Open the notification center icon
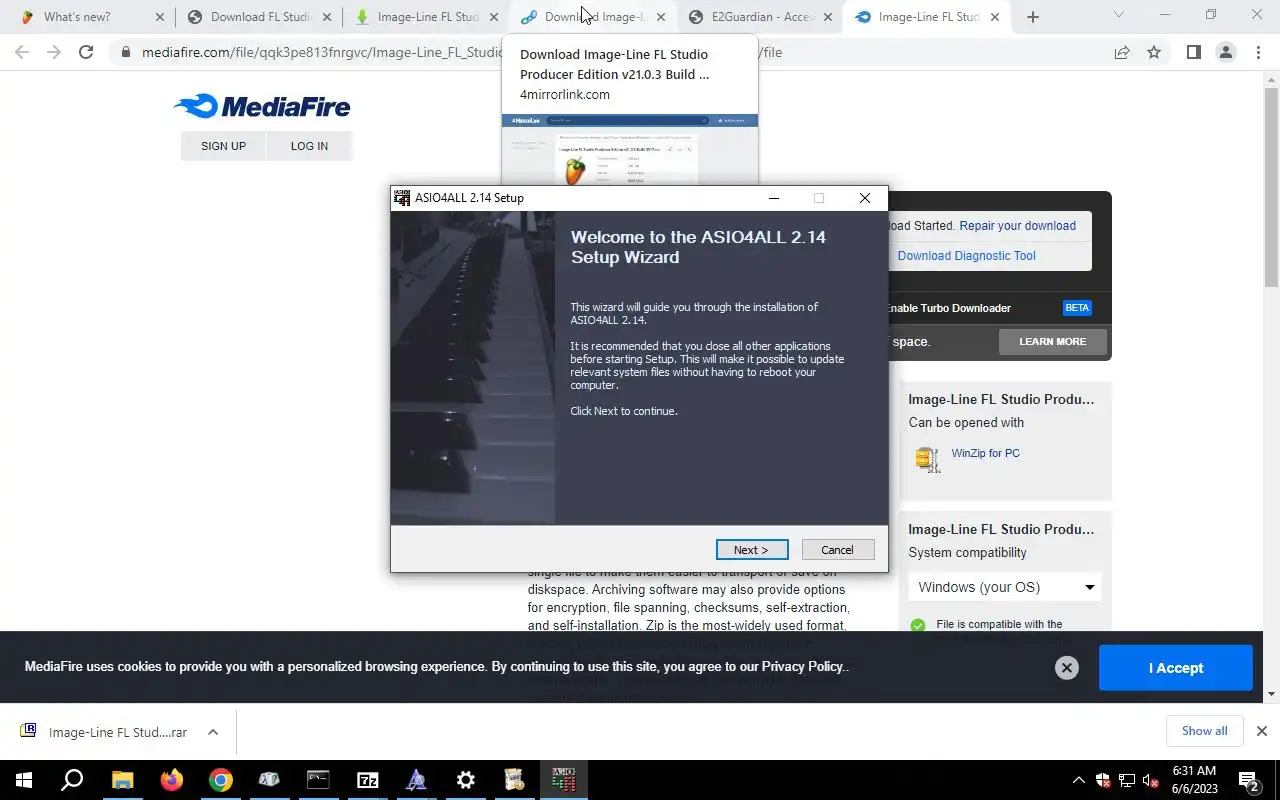The image size is (1280, 800). coord(1249,780)
